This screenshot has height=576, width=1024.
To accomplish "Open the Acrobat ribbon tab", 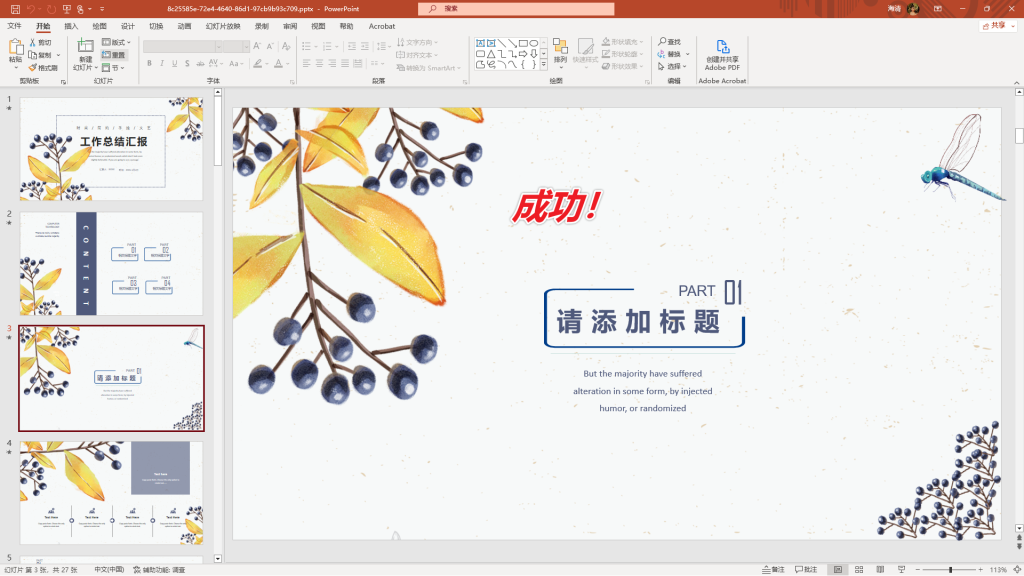I will pyautogui.click(x=381, y=26).
